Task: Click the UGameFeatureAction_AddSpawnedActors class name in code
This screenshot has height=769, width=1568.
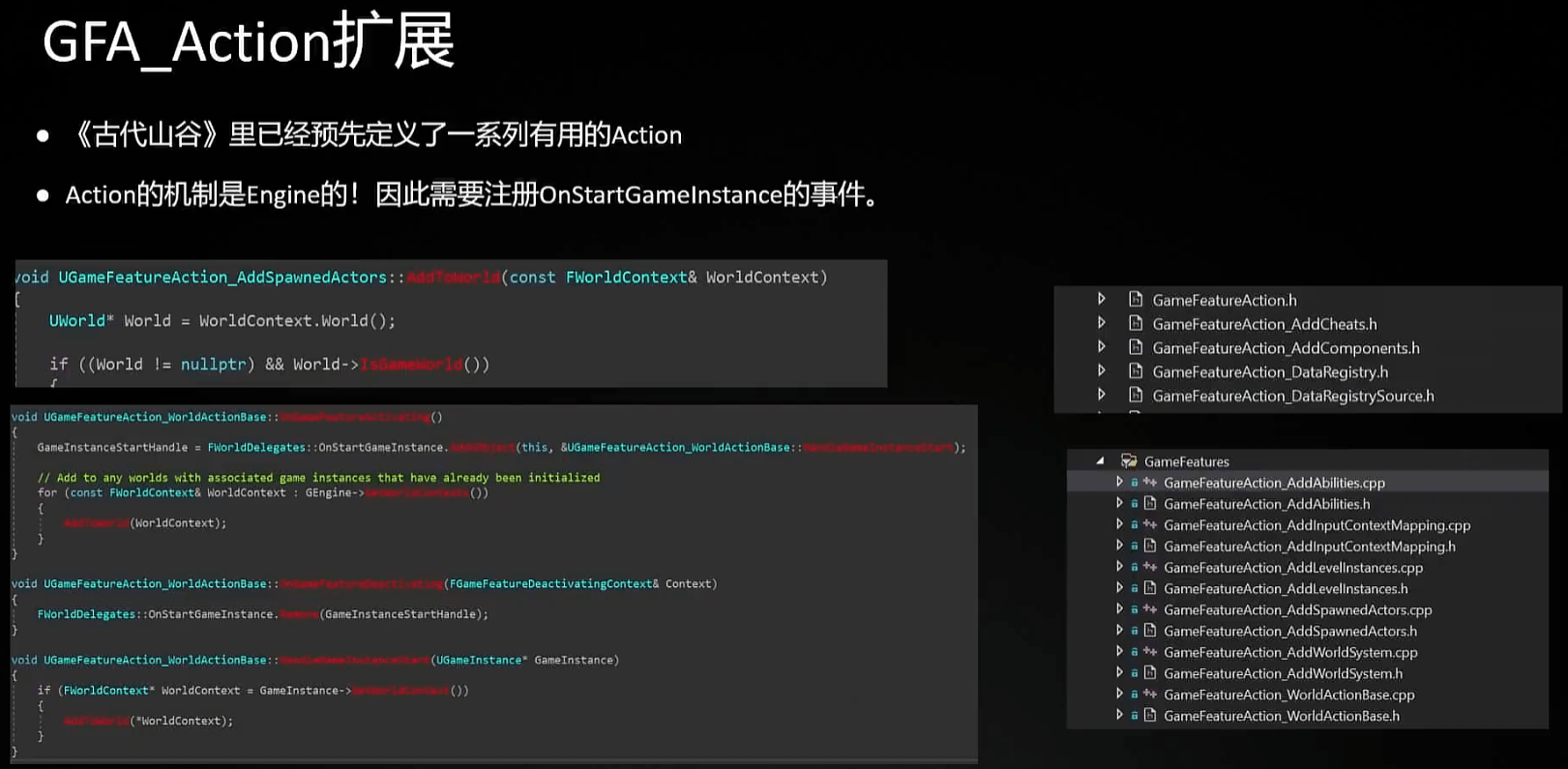Action: [222, 278]
